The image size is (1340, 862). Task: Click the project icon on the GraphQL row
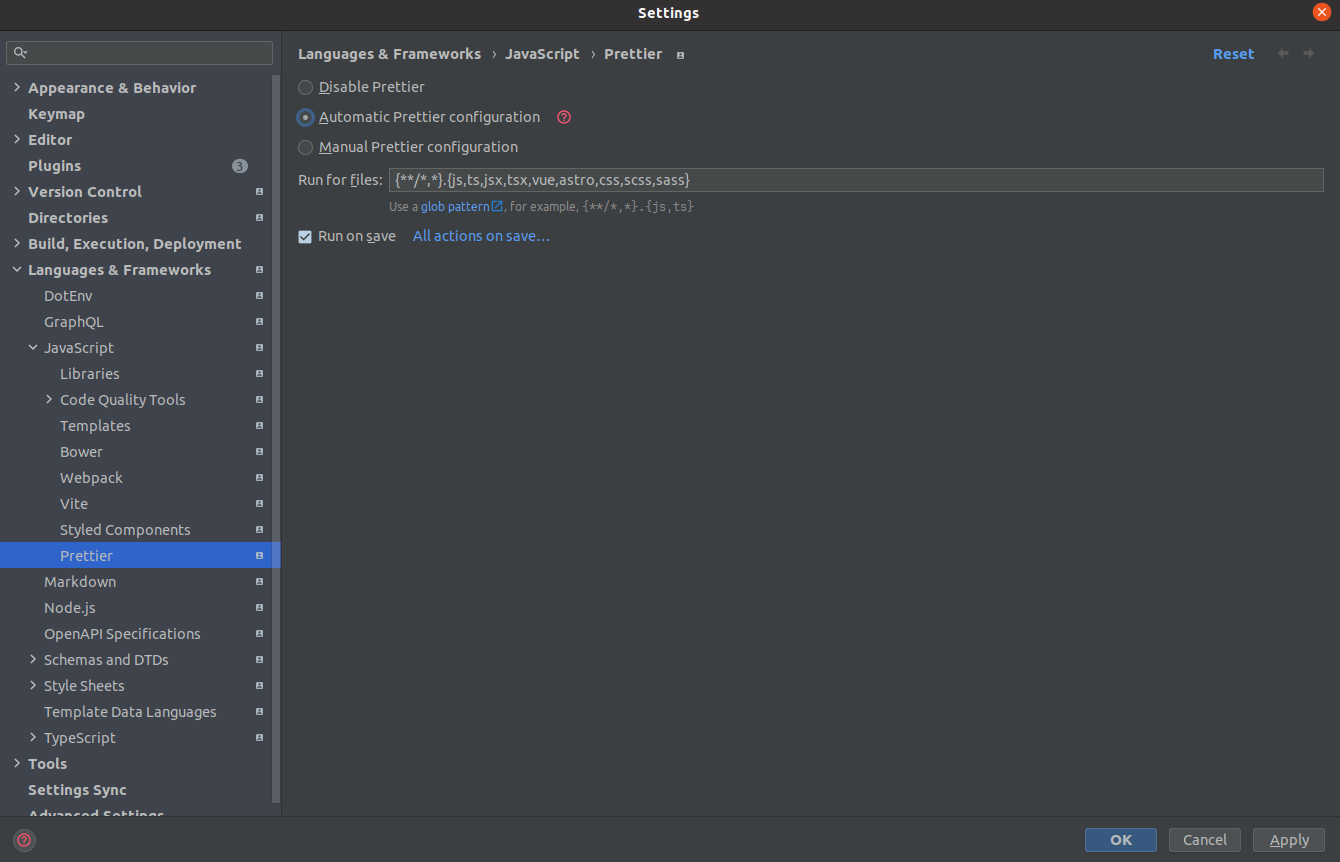(259, 322)
